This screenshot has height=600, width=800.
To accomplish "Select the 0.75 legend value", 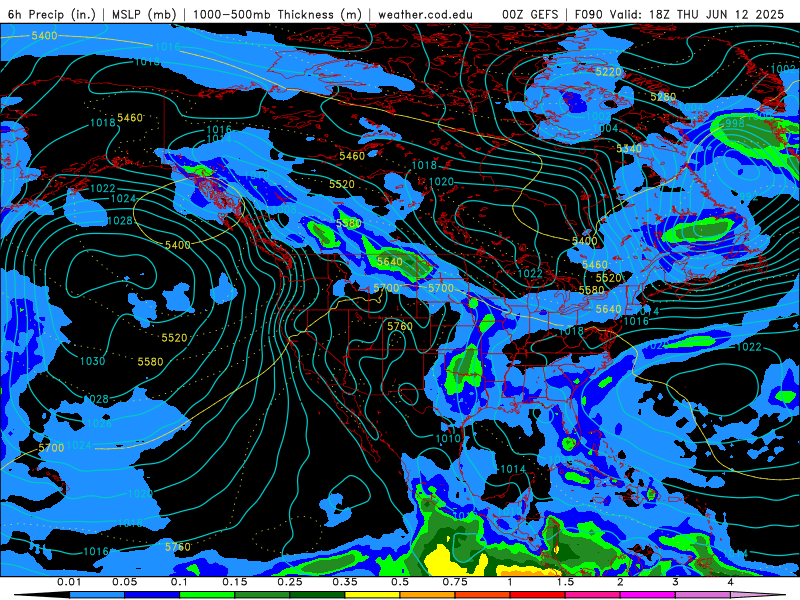I will click(x=455, y=582).
